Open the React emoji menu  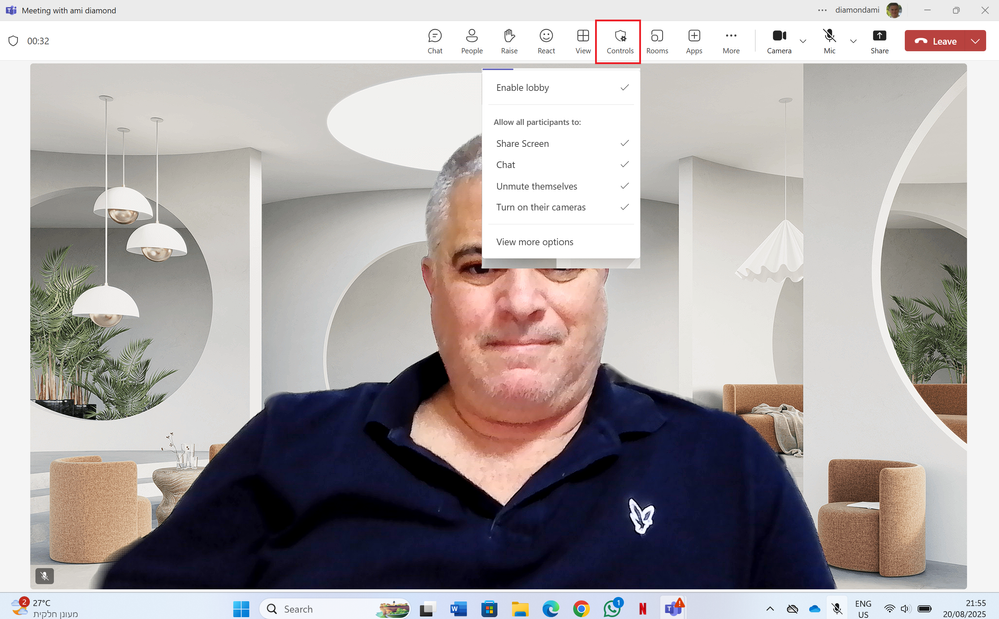[x=546, y=41]
